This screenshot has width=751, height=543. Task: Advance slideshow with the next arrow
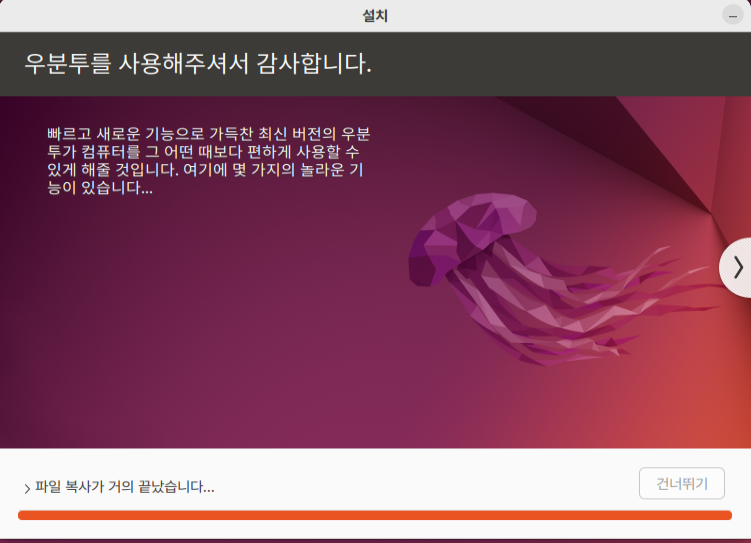[737, 267]
